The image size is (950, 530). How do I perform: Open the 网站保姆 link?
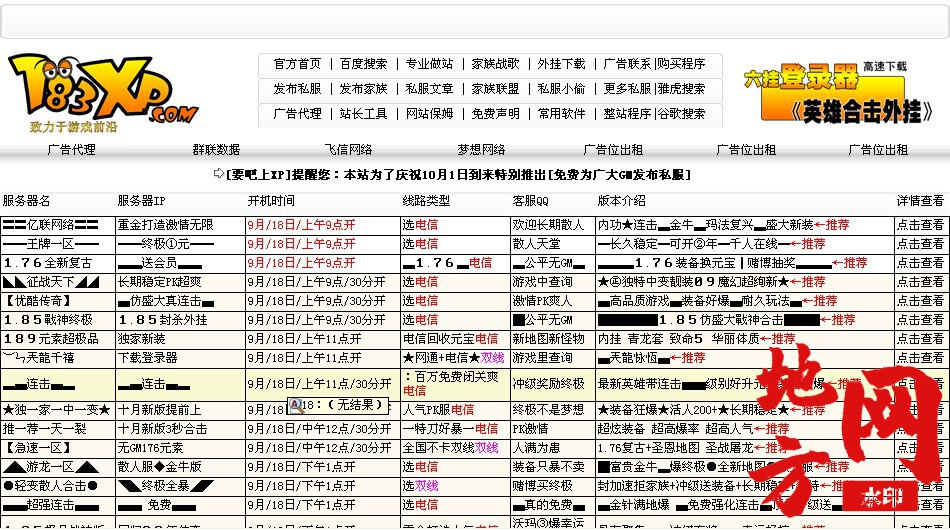[429, 113]
